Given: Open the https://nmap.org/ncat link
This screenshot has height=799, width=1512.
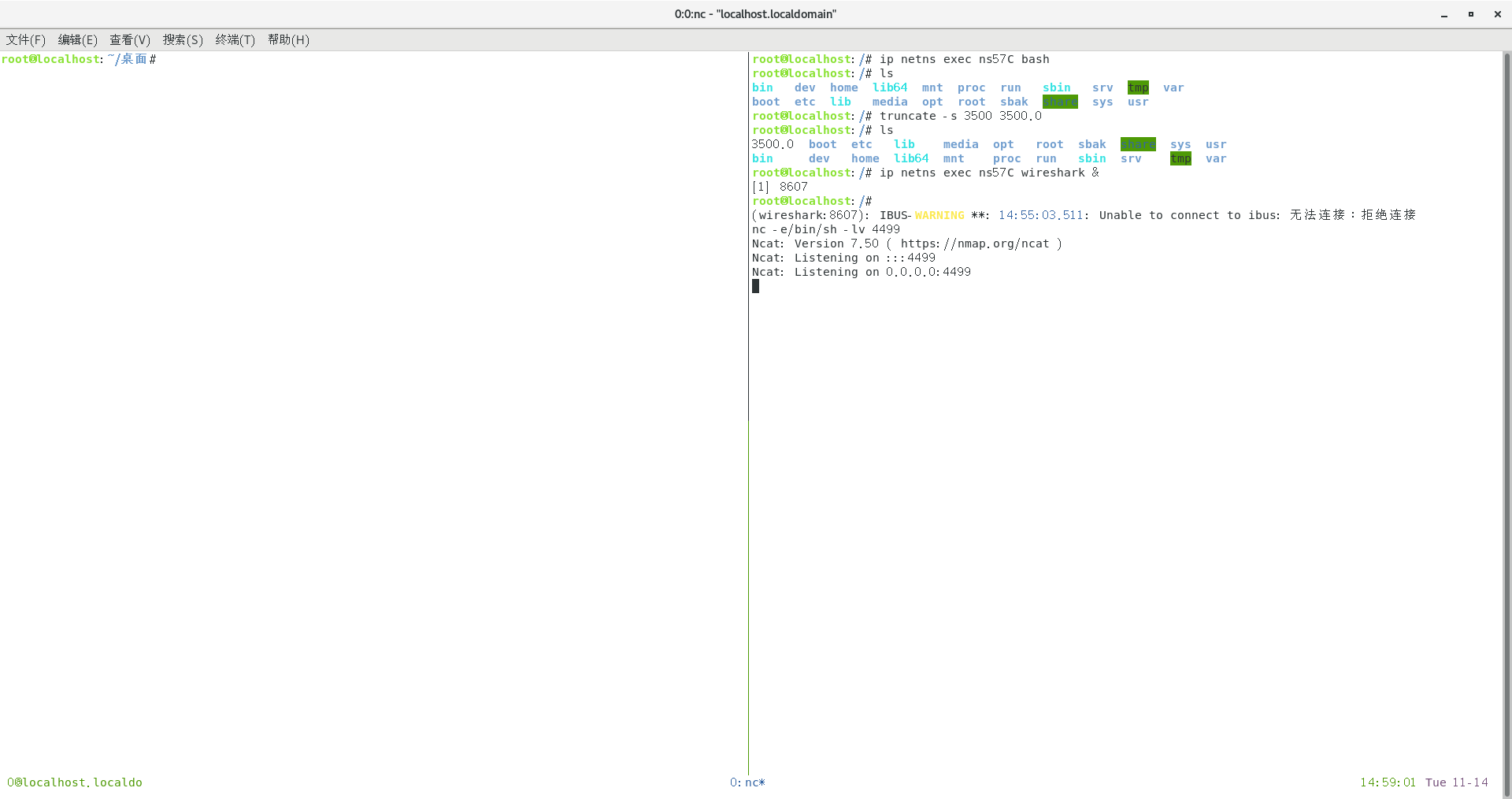Looking at the screenshot, I should (x=975, y=243).
